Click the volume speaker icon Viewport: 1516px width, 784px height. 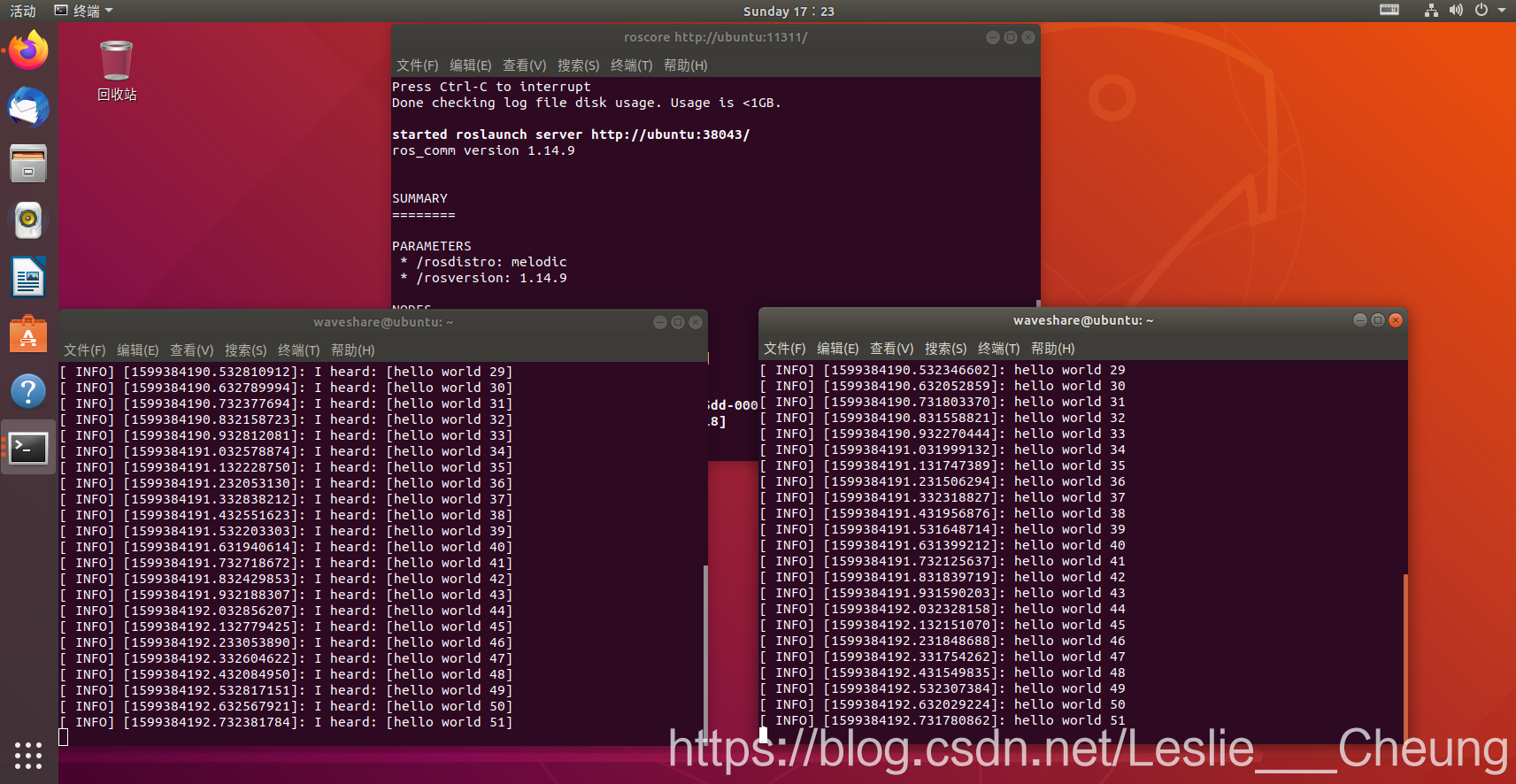point(1456,11)
